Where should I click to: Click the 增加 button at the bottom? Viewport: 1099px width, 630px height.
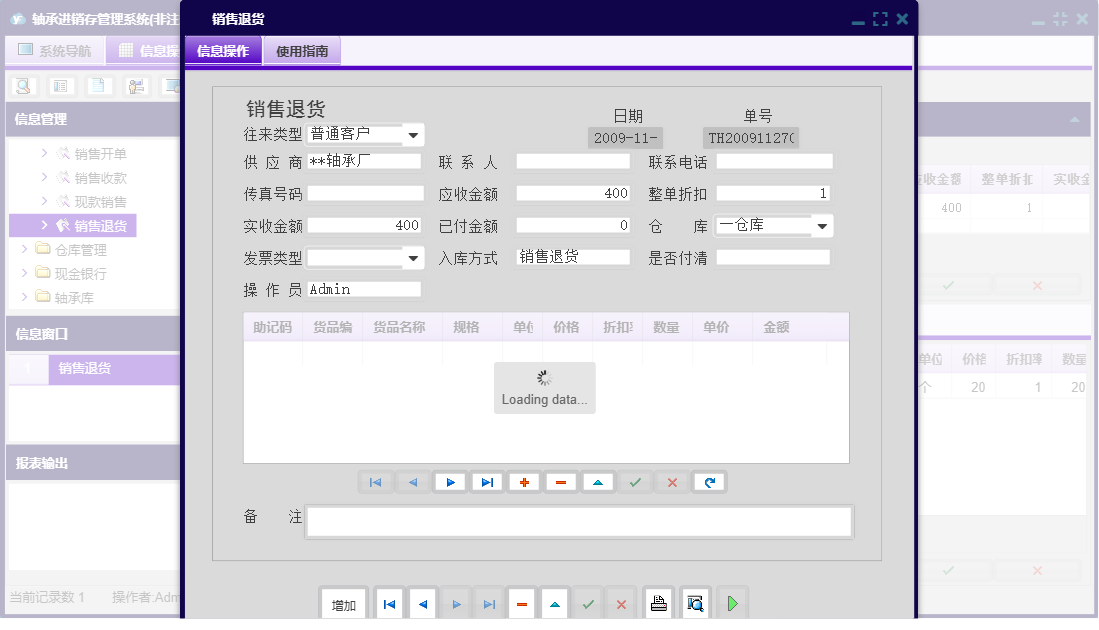coord(343,602)
